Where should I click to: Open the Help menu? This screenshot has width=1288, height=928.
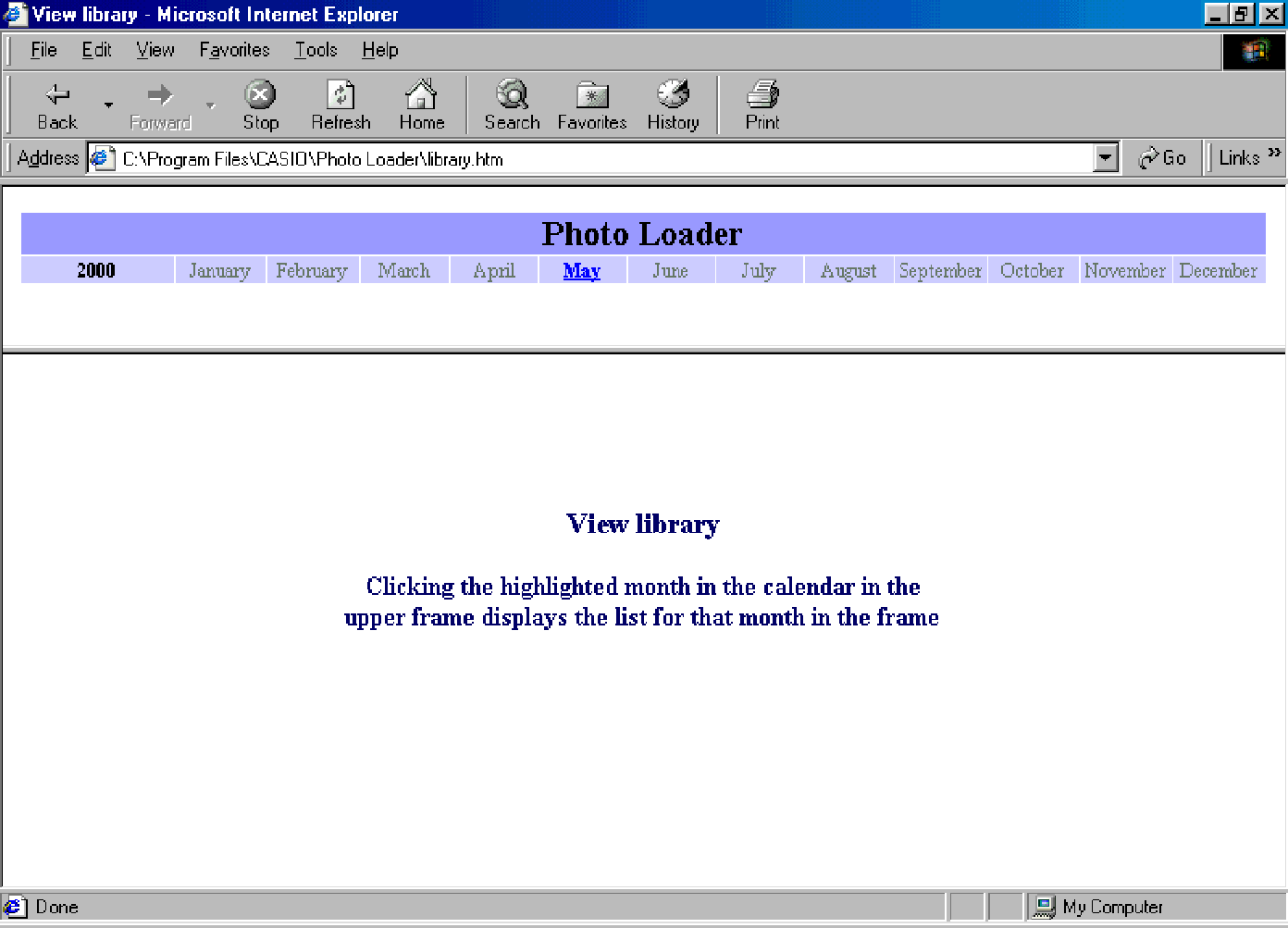379,50
